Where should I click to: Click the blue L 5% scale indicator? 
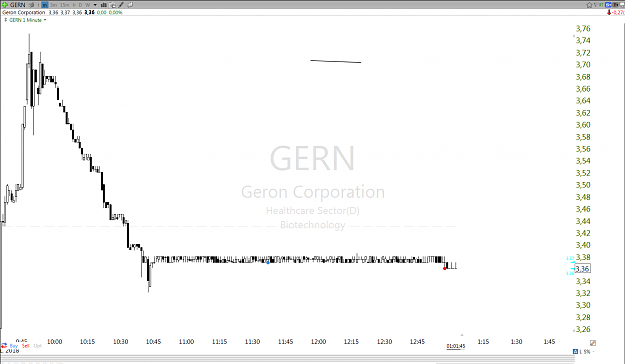point(582,352)
